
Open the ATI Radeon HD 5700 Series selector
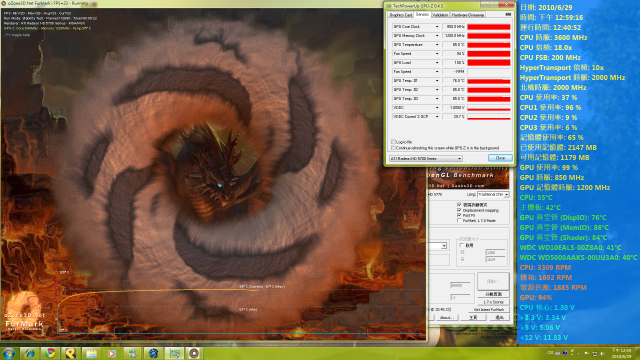pos(425,158)
